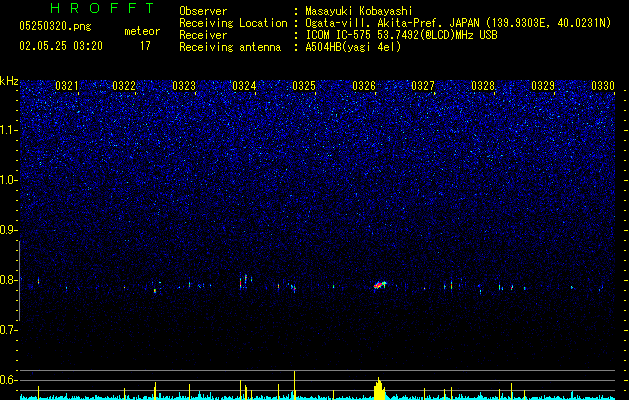
Task: Click the 0322 time marker
Action: click(124, 86)
